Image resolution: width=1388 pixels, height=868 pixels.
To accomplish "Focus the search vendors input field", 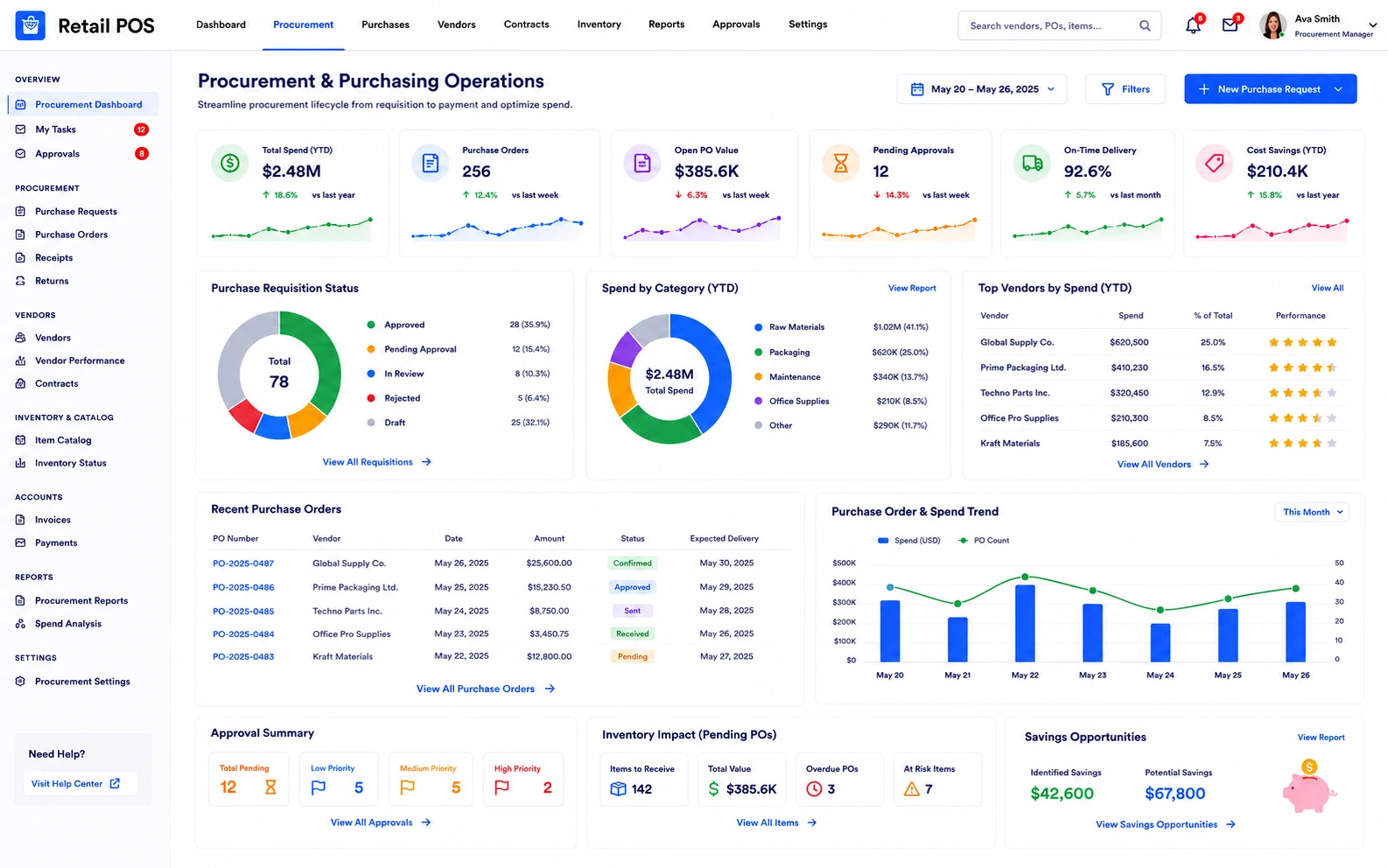I will click(1060, 25).
